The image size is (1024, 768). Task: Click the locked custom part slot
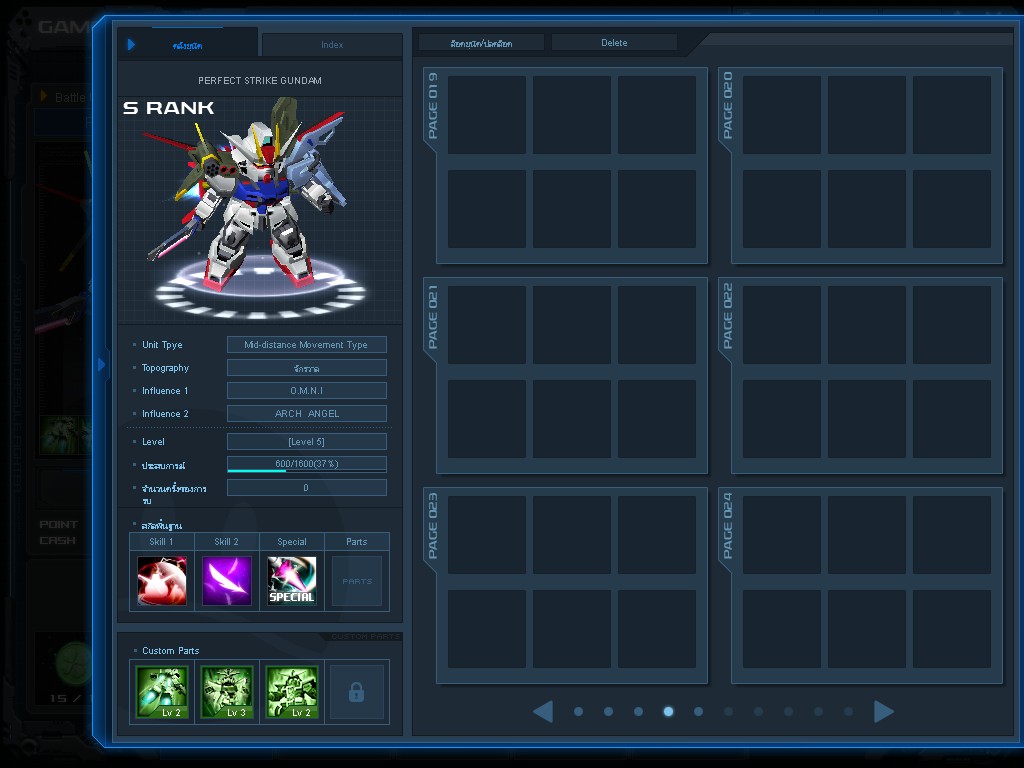tap(356, 692)
